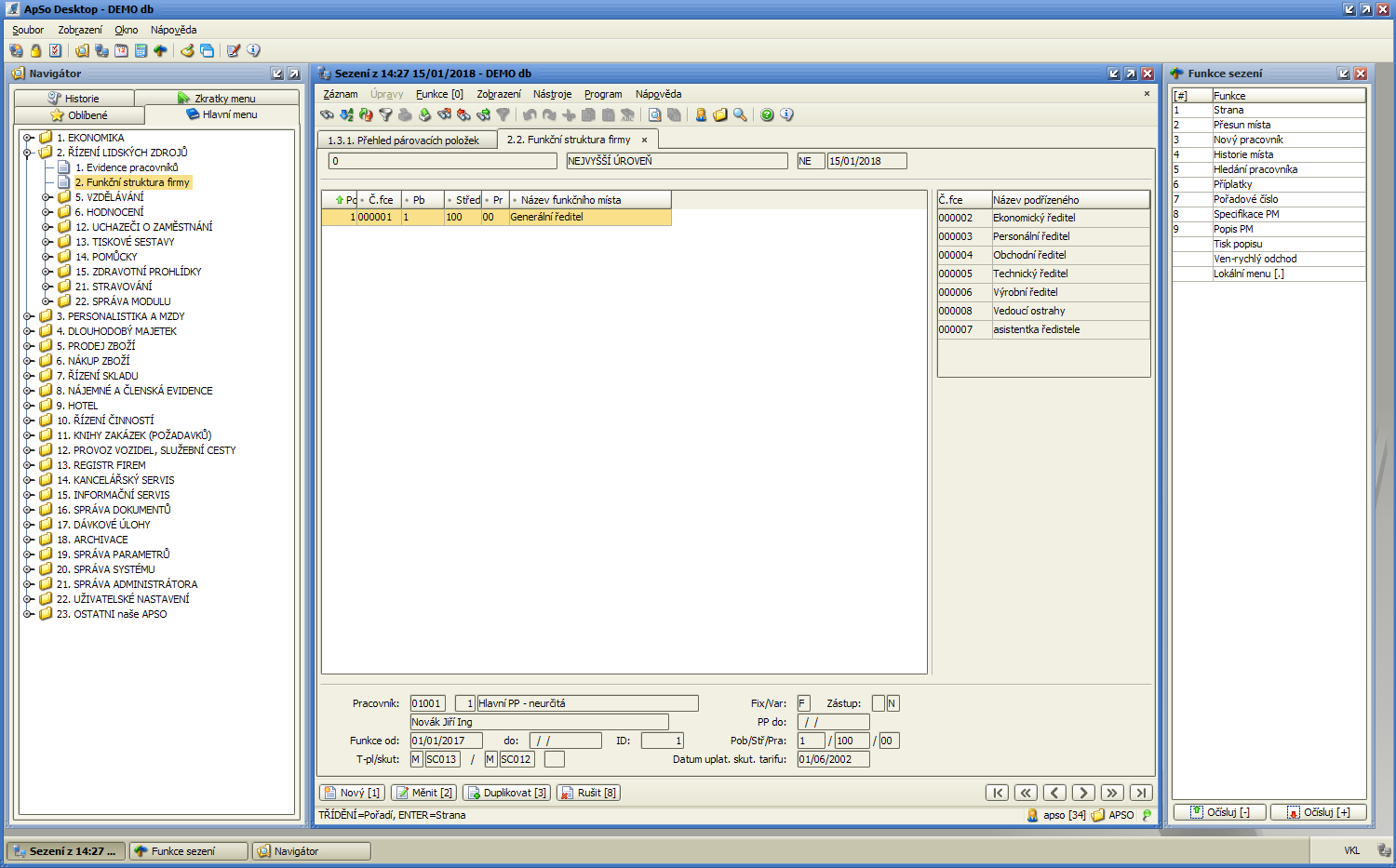Expand the 1. EKONOMIKA tree node
This screenshot has width=1396, height=868.
click(29, 138)
